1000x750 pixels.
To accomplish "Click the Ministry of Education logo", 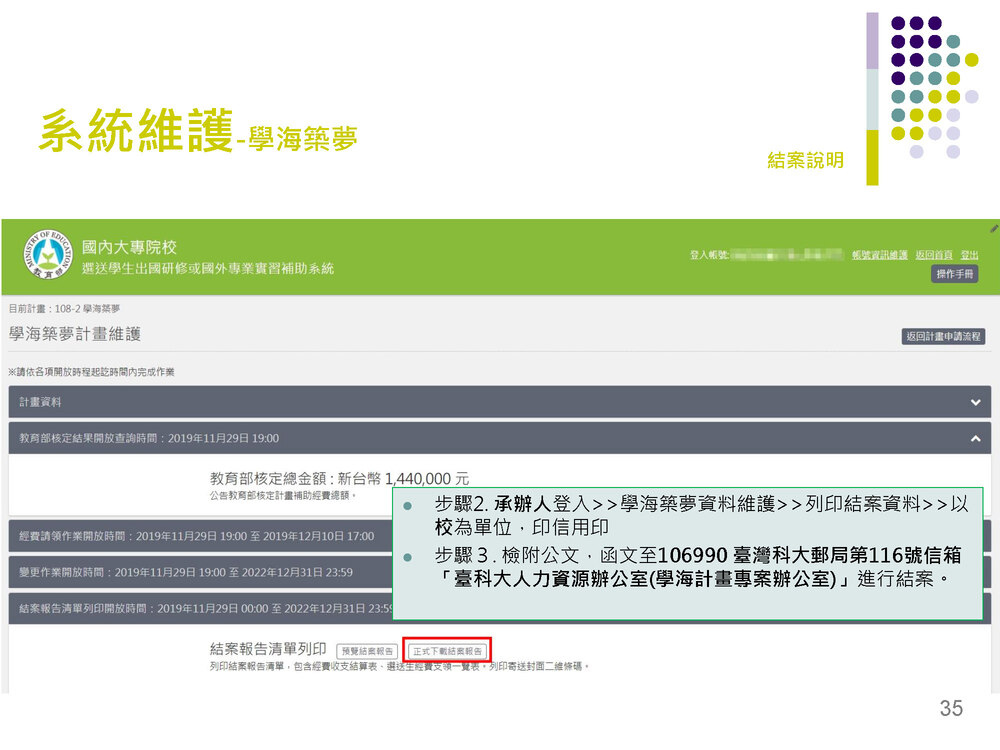I will pyautogui.click(x=47, y=257).
